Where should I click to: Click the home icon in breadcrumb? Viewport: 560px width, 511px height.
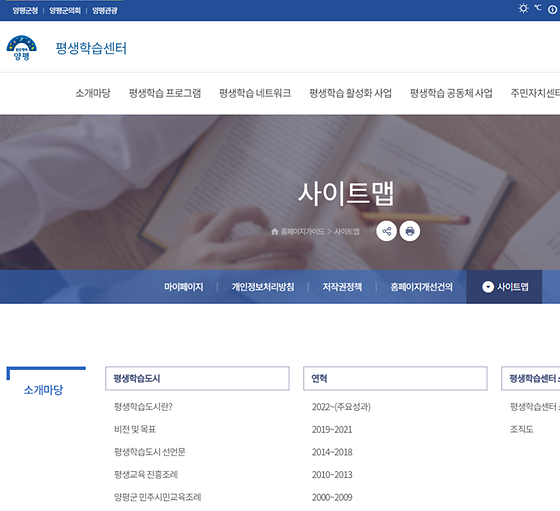coord(275,232)
